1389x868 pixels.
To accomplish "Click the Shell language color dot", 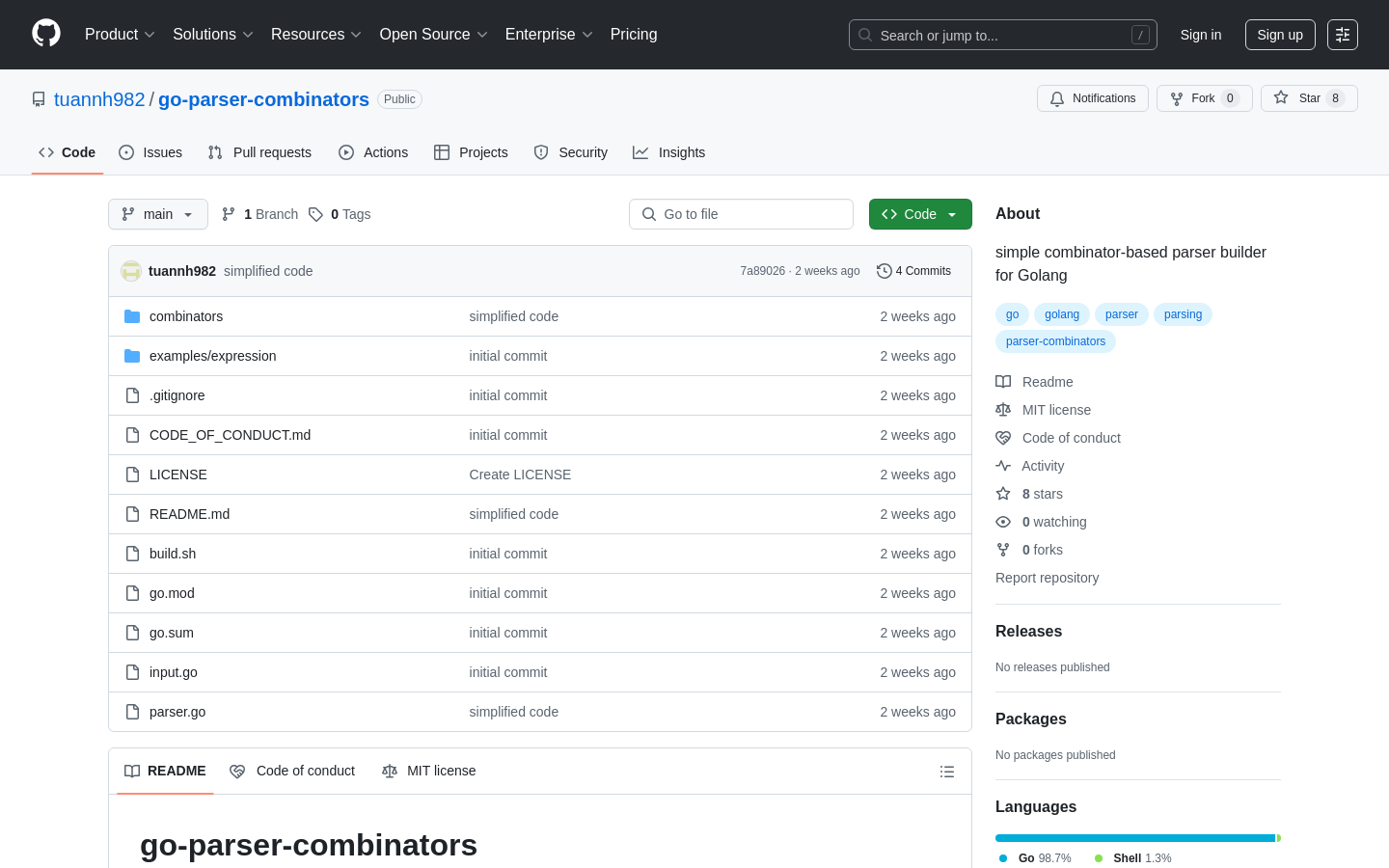I will [x=1099, y=858].
